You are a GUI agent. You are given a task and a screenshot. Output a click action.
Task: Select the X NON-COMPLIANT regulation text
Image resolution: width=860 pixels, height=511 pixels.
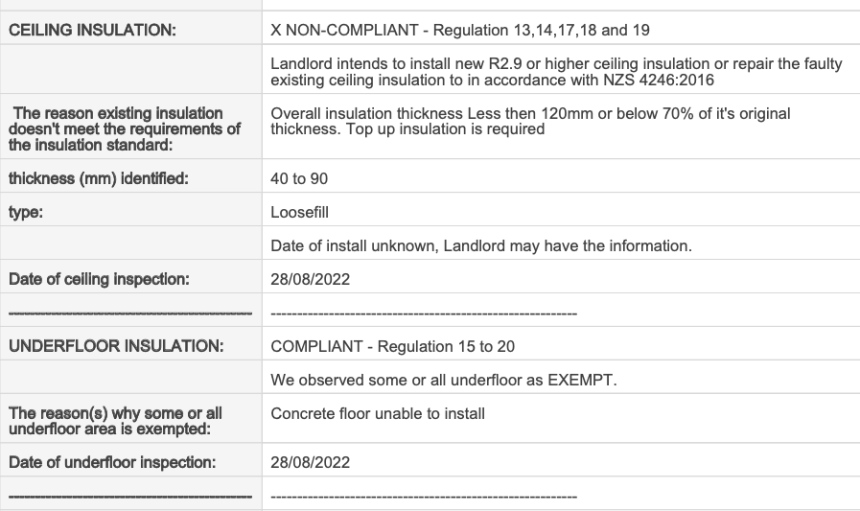click(x=460, y=30)
